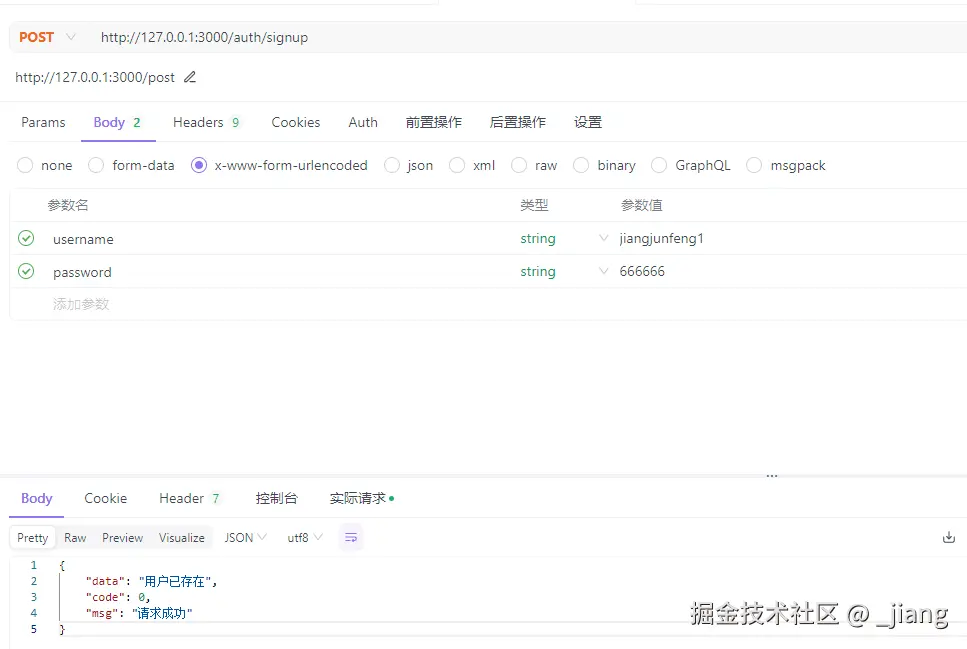This screenshot has height=649, width=967.
Task: Uncheck the password parameter checkmark
Action: 26,271
